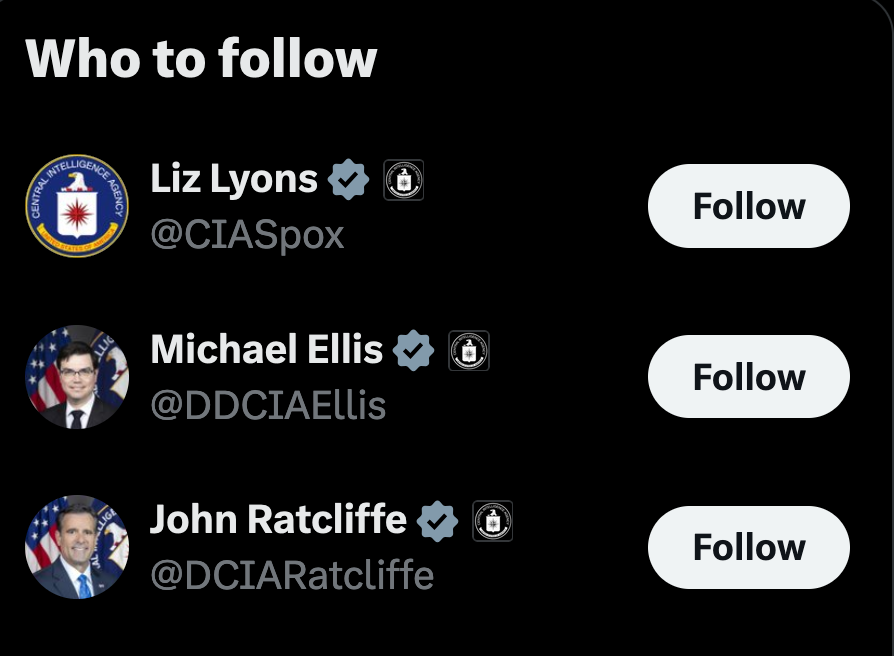The height and width of the screenshot is (656, 894).
Task: Follow Michael Ellis
Action: [x=748, y=377]
